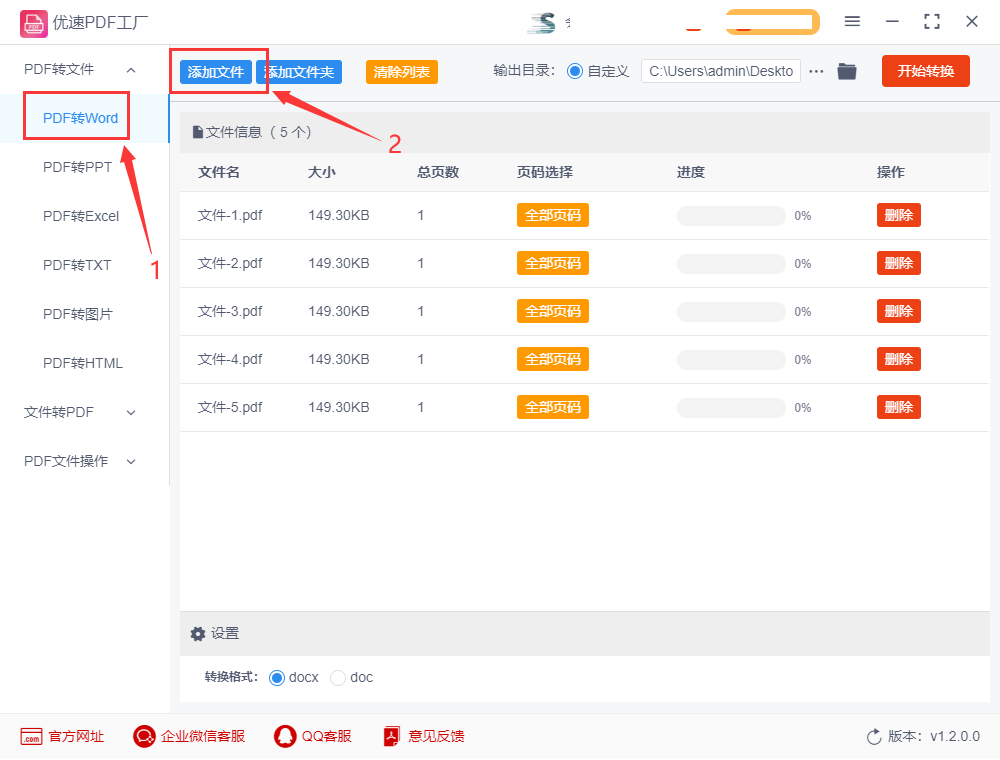Image resolution: width=1000 pixels, height=760 pixels.
Task: Switch to PDF转Excel
Action: tap(81, 216)
